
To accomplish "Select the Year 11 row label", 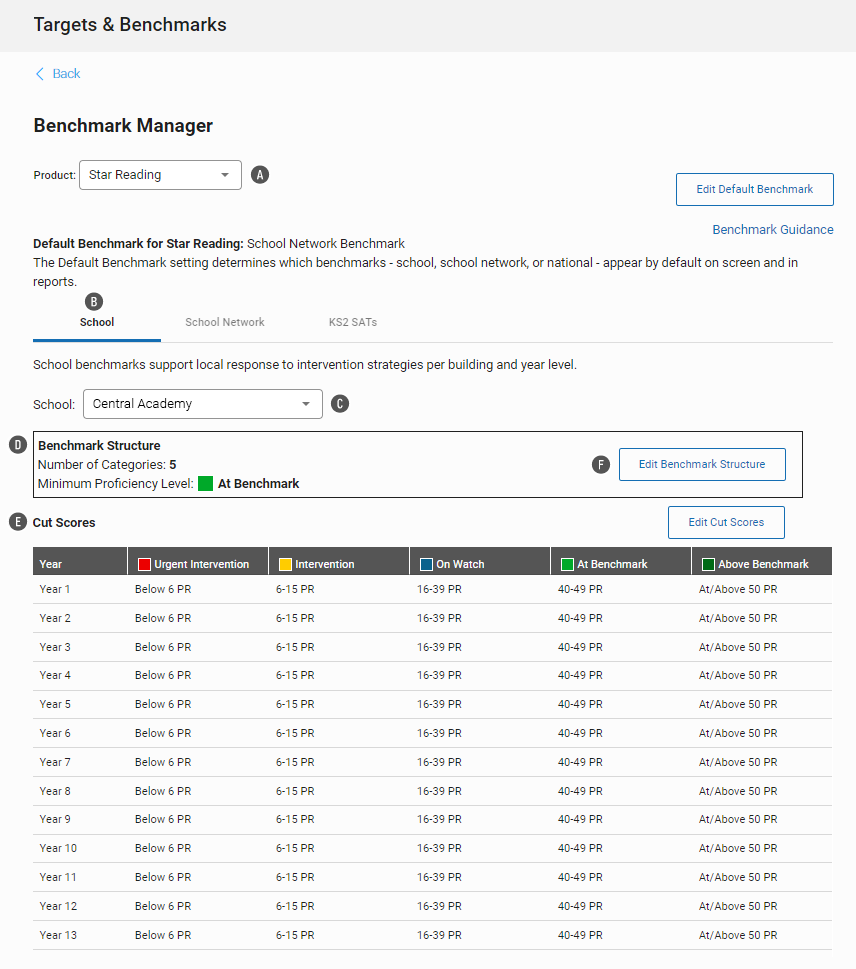I will pyautogui.click(x=58, y=878).
